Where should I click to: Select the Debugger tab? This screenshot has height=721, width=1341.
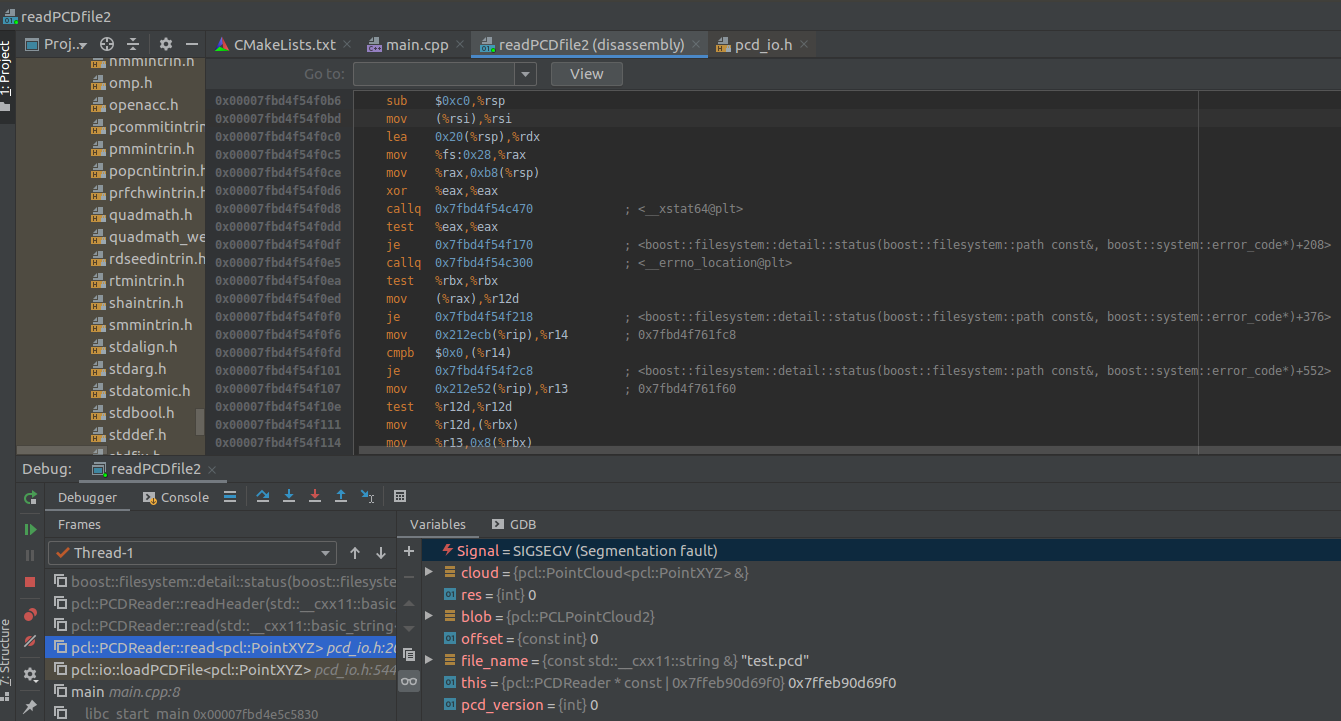pyautogui.click(x=87, y=497)
